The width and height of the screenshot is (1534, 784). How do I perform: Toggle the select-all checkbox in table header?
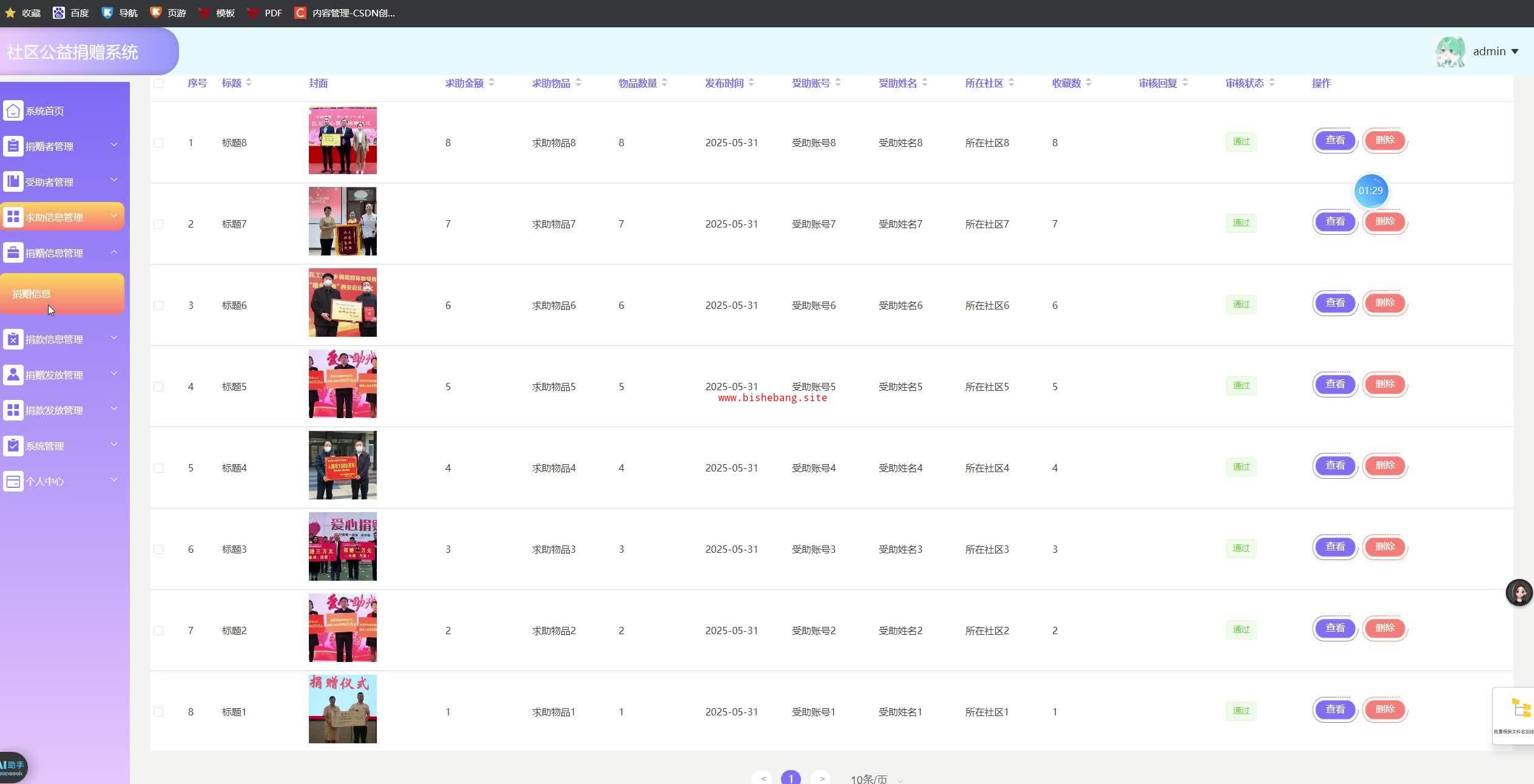[158, 83]
